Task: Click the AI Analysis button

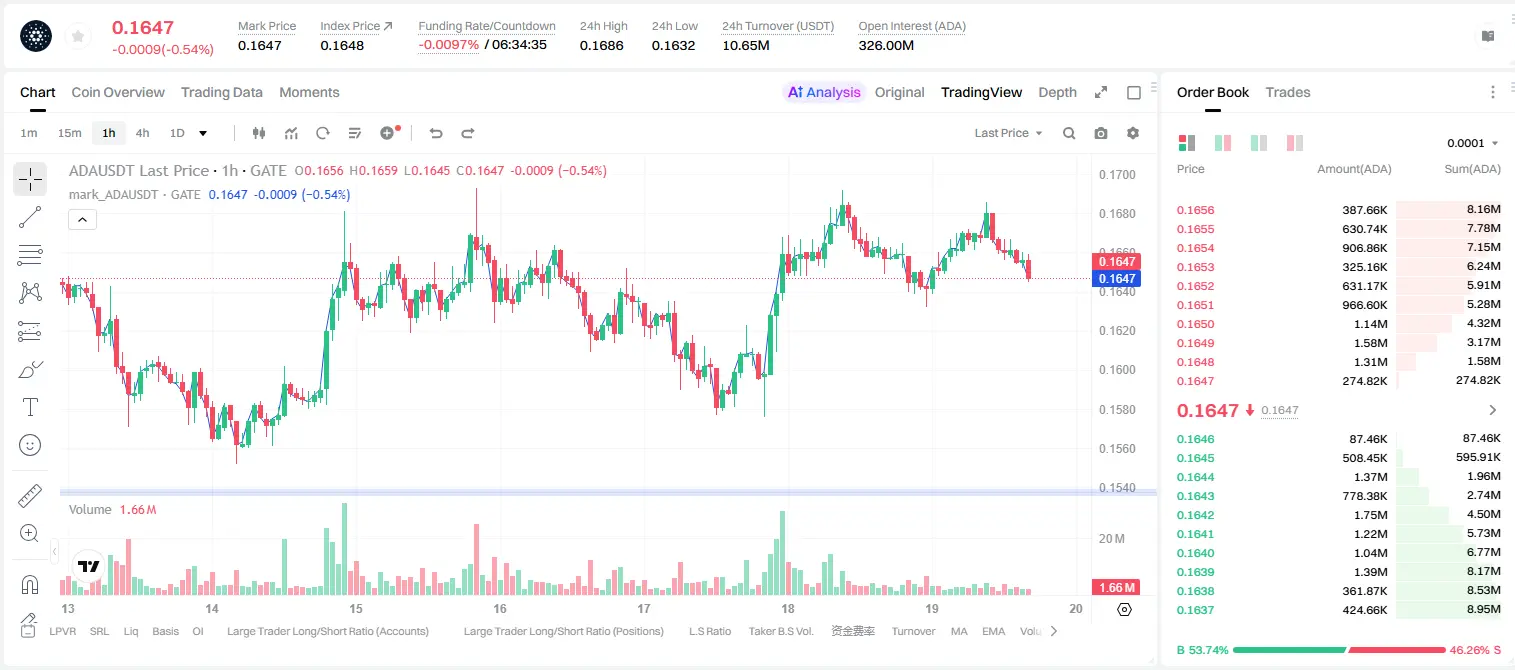Action: pos(824,92)
